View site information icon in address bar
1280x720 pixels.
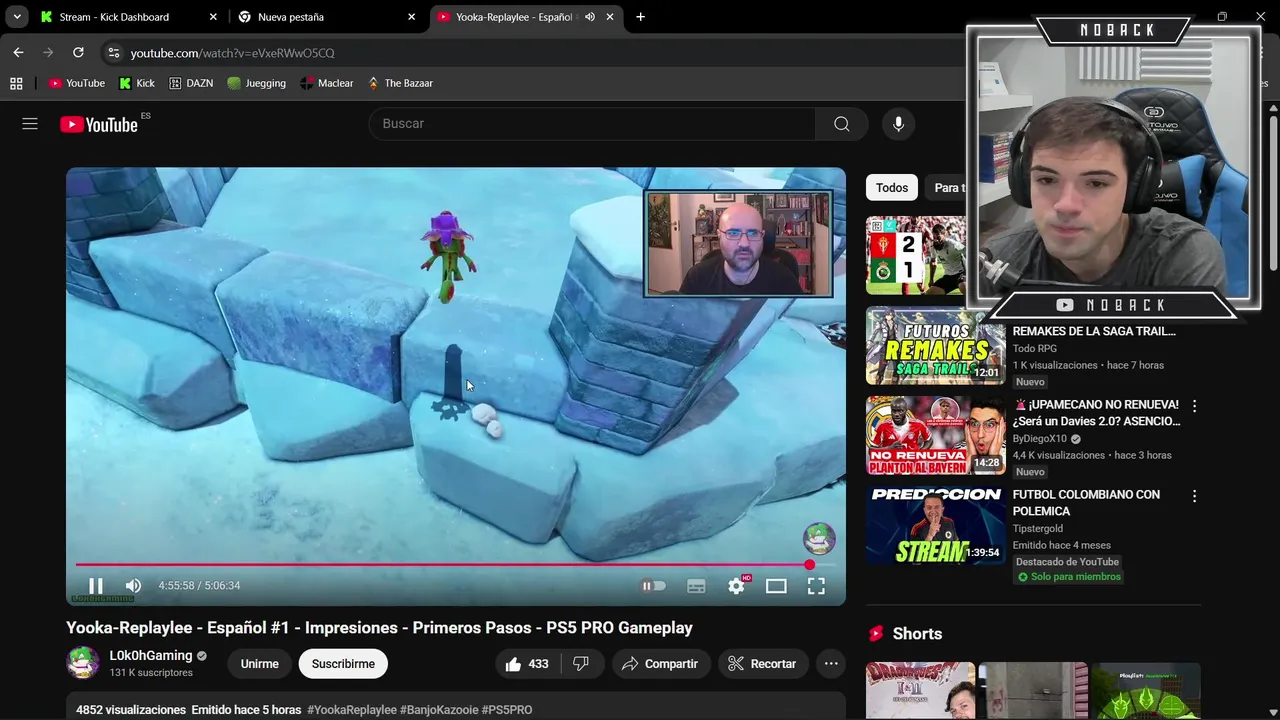coord(113,53)
